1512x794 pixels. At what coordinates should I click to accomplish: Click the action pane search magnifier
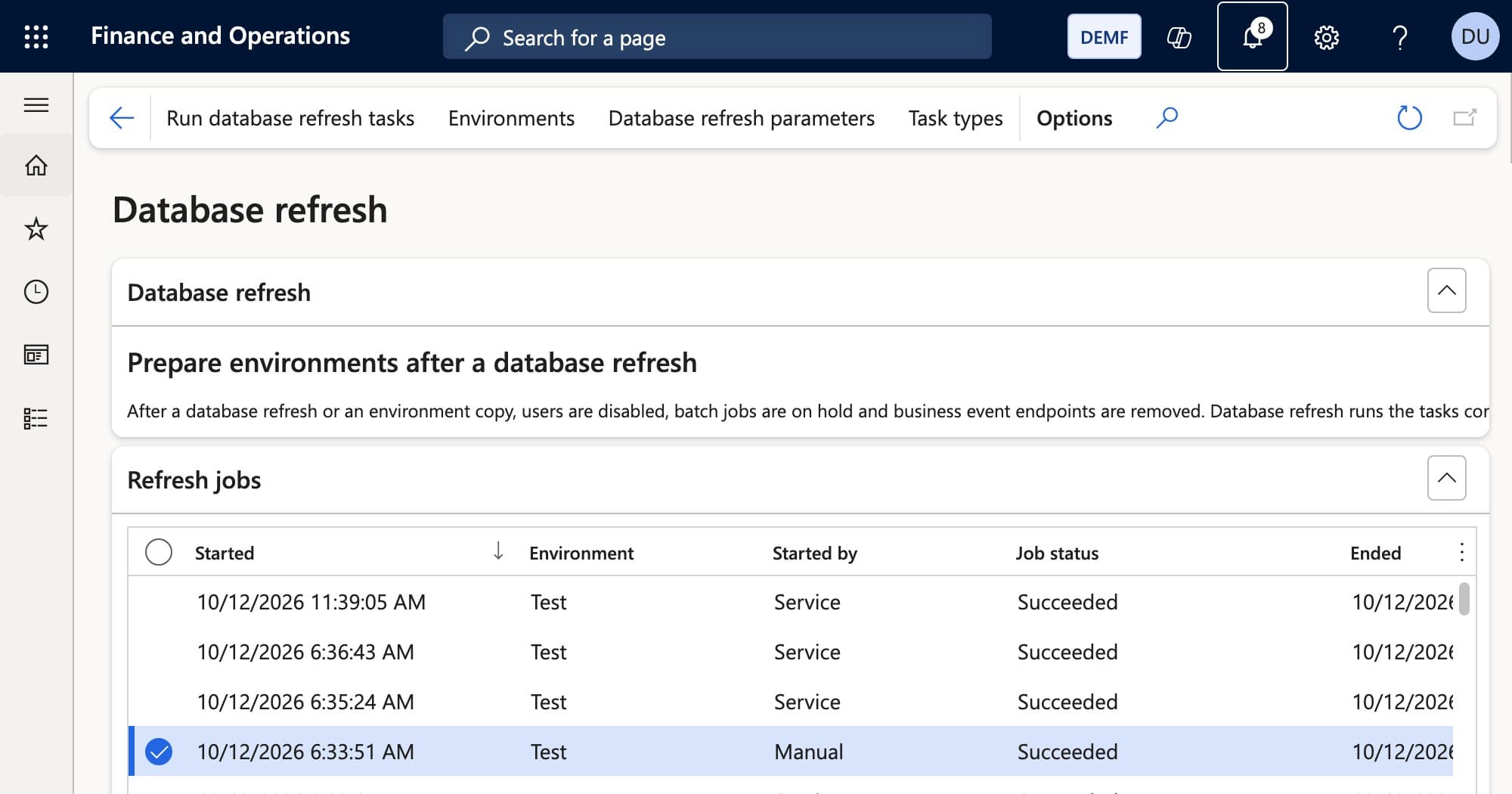click(x=1167, y=118)
